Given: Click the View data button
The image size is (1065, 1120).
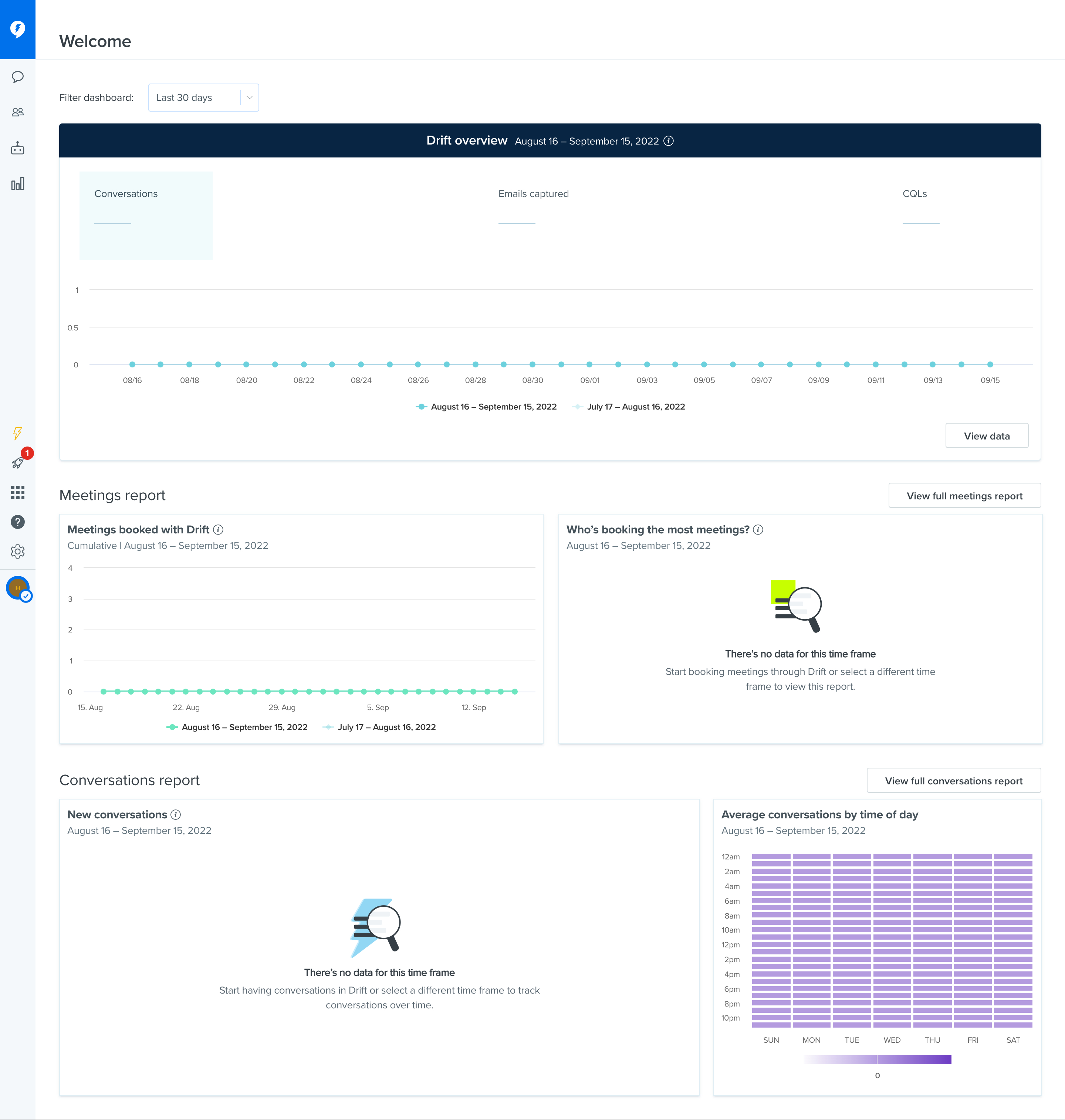Looking at the screenshot, I should [987, 436].
